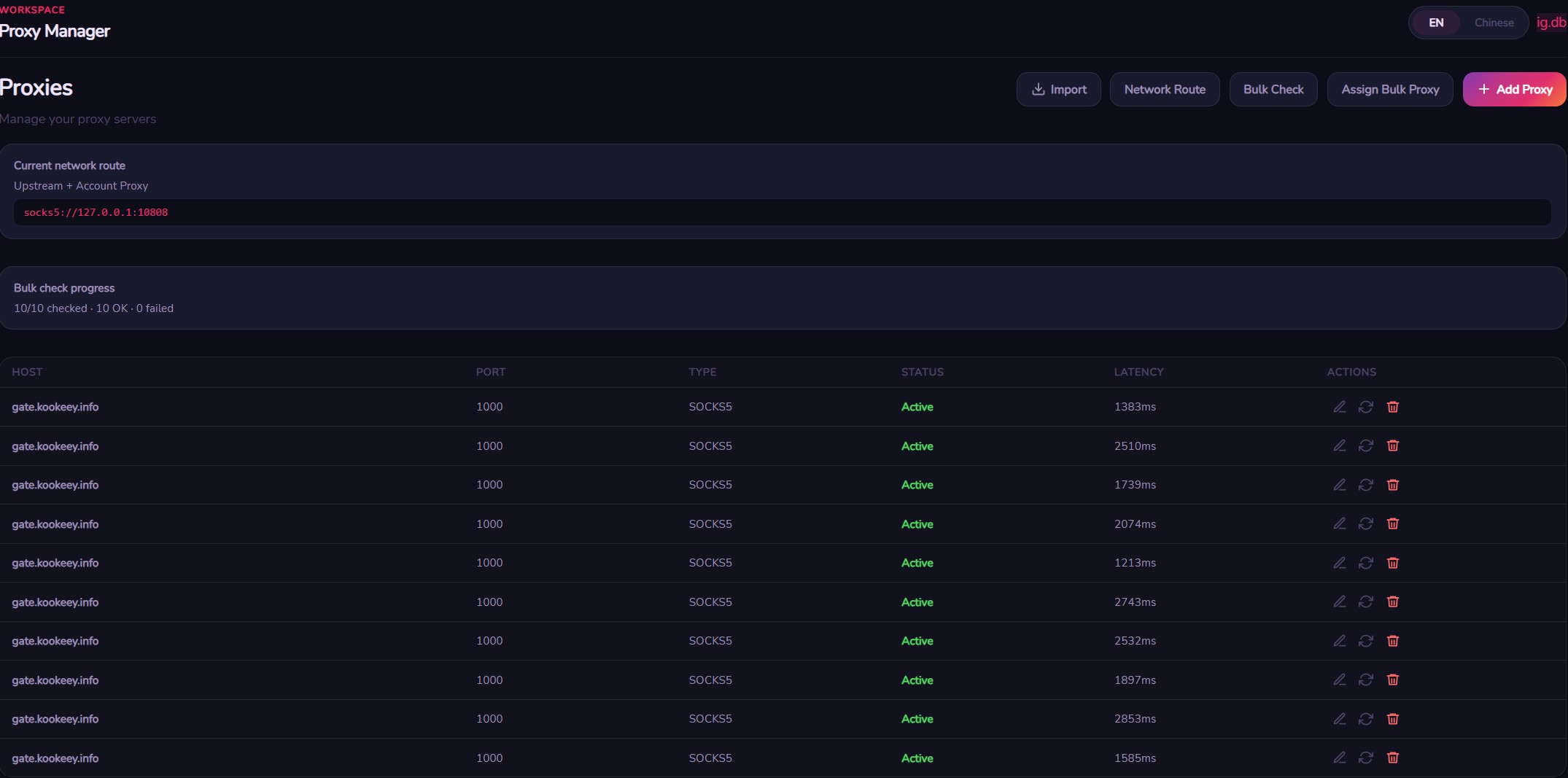Click the 1213ms latency value

1135,563
